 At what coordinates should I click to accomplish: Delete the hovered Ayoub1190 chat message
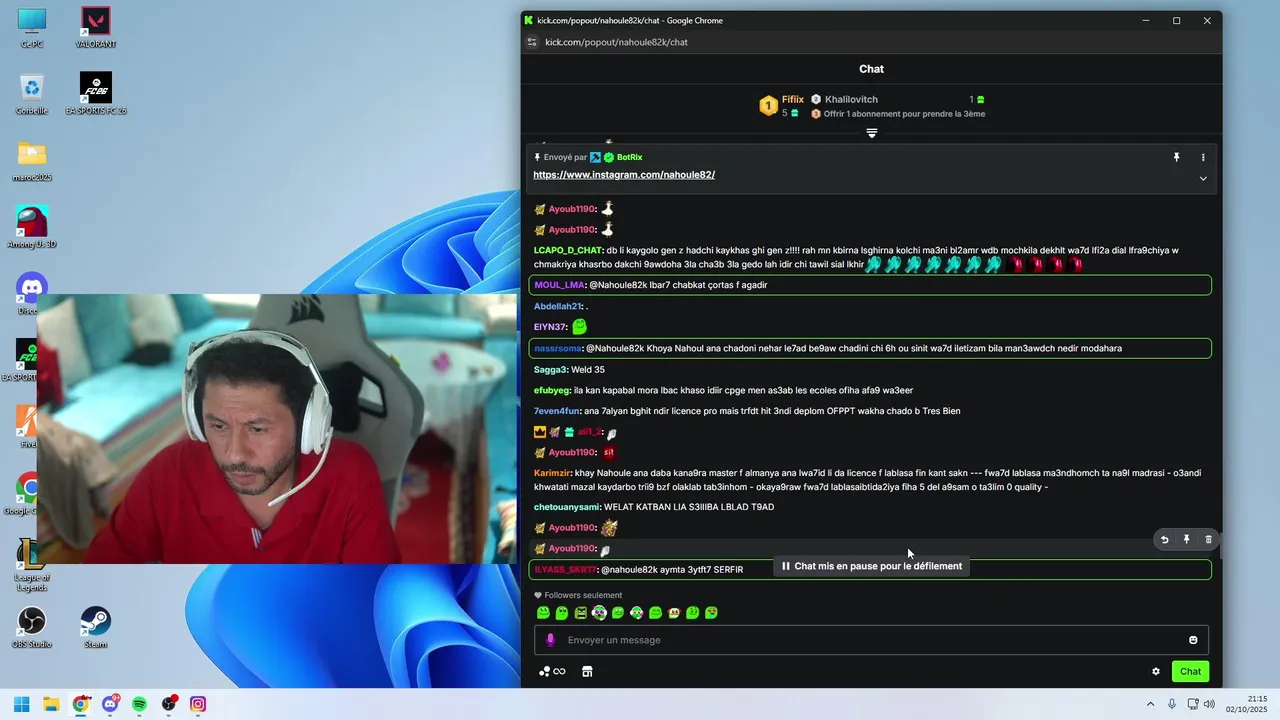1208,540
